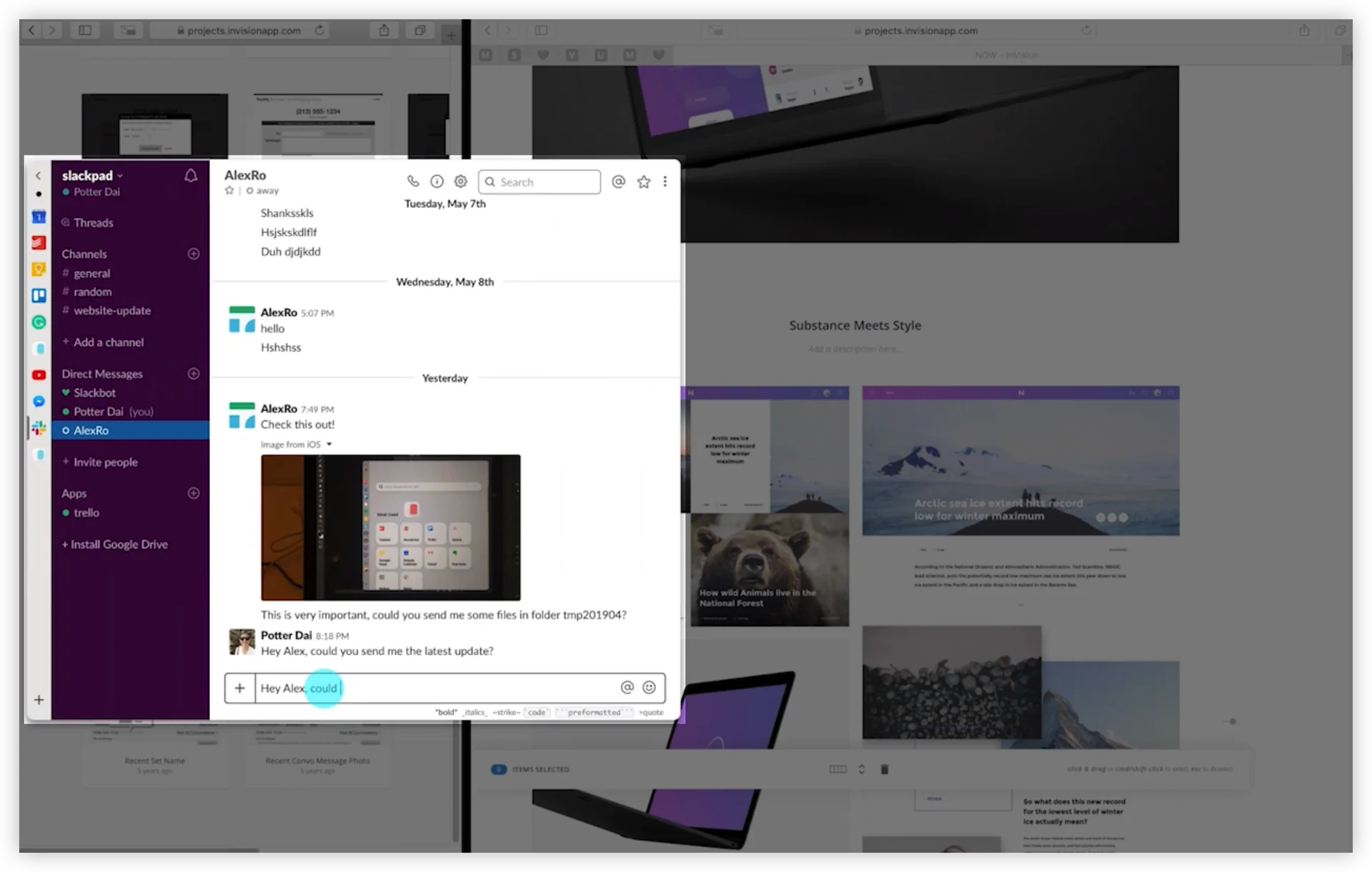The image size is (1372, 872).
Task: Open conversation details info icon
Action: tap(437, 182)
